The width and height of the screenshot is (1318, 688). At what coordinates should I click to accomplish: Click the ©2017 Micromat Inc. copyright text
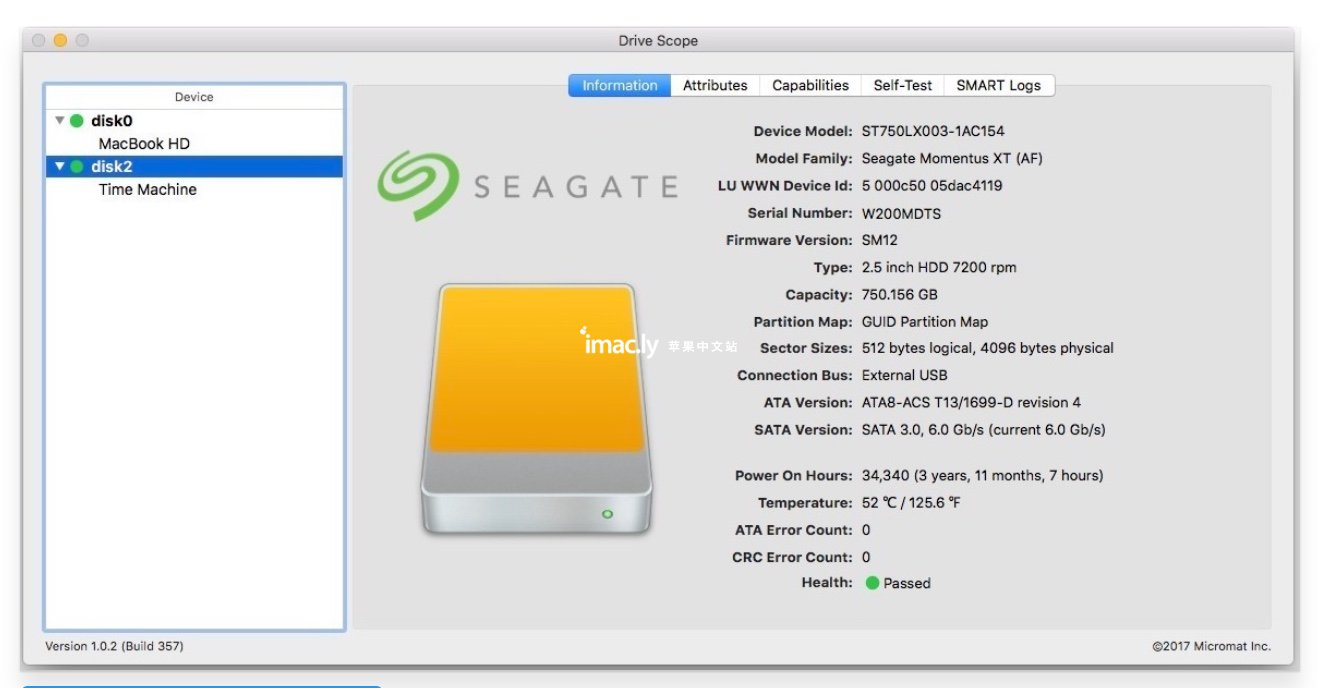pos(1211,646)
